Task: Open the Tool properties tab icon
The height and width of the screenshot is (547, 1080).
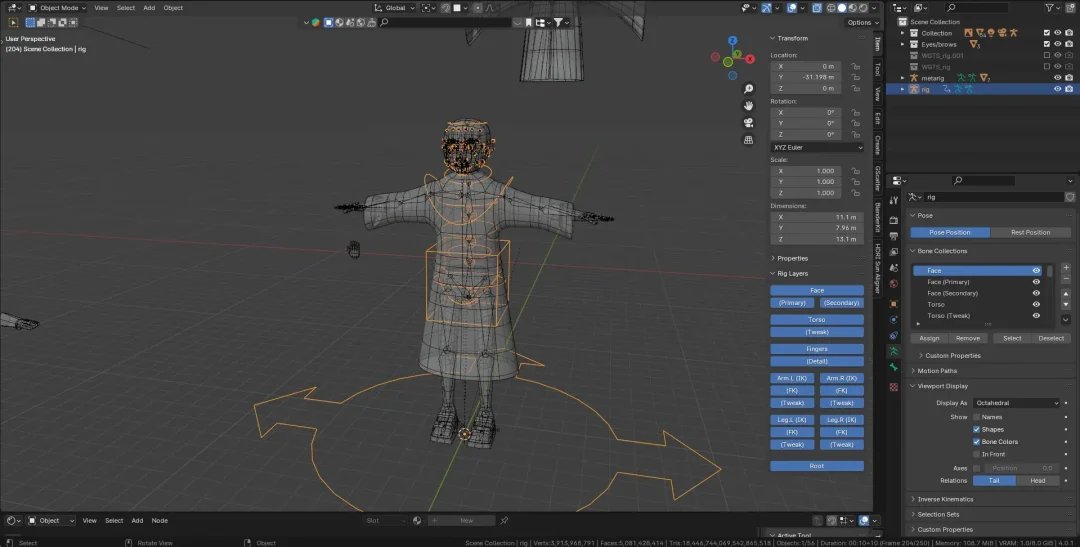Action: [x=893, y=198]
